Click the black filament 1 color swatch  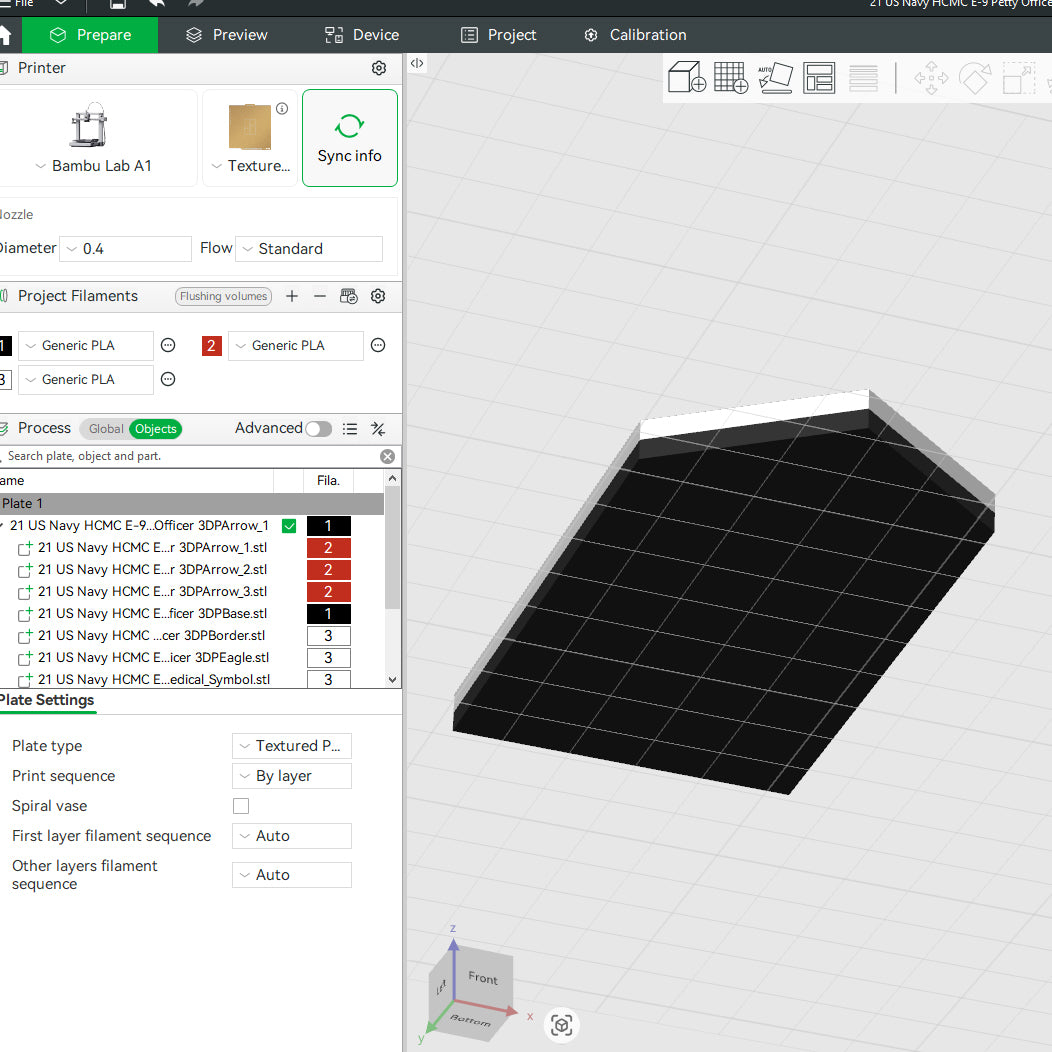[5, 346]
